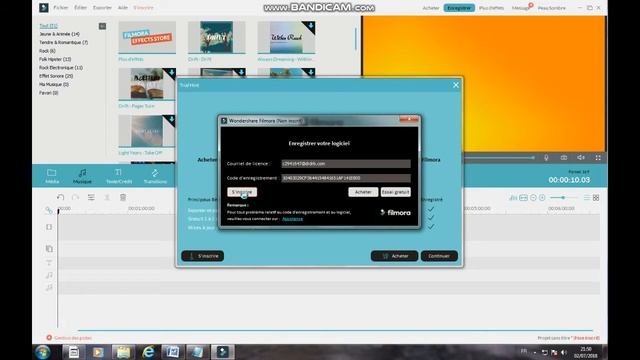Select the Rock Electronique (11) category
640x360 pixels.
coord(61,68)
